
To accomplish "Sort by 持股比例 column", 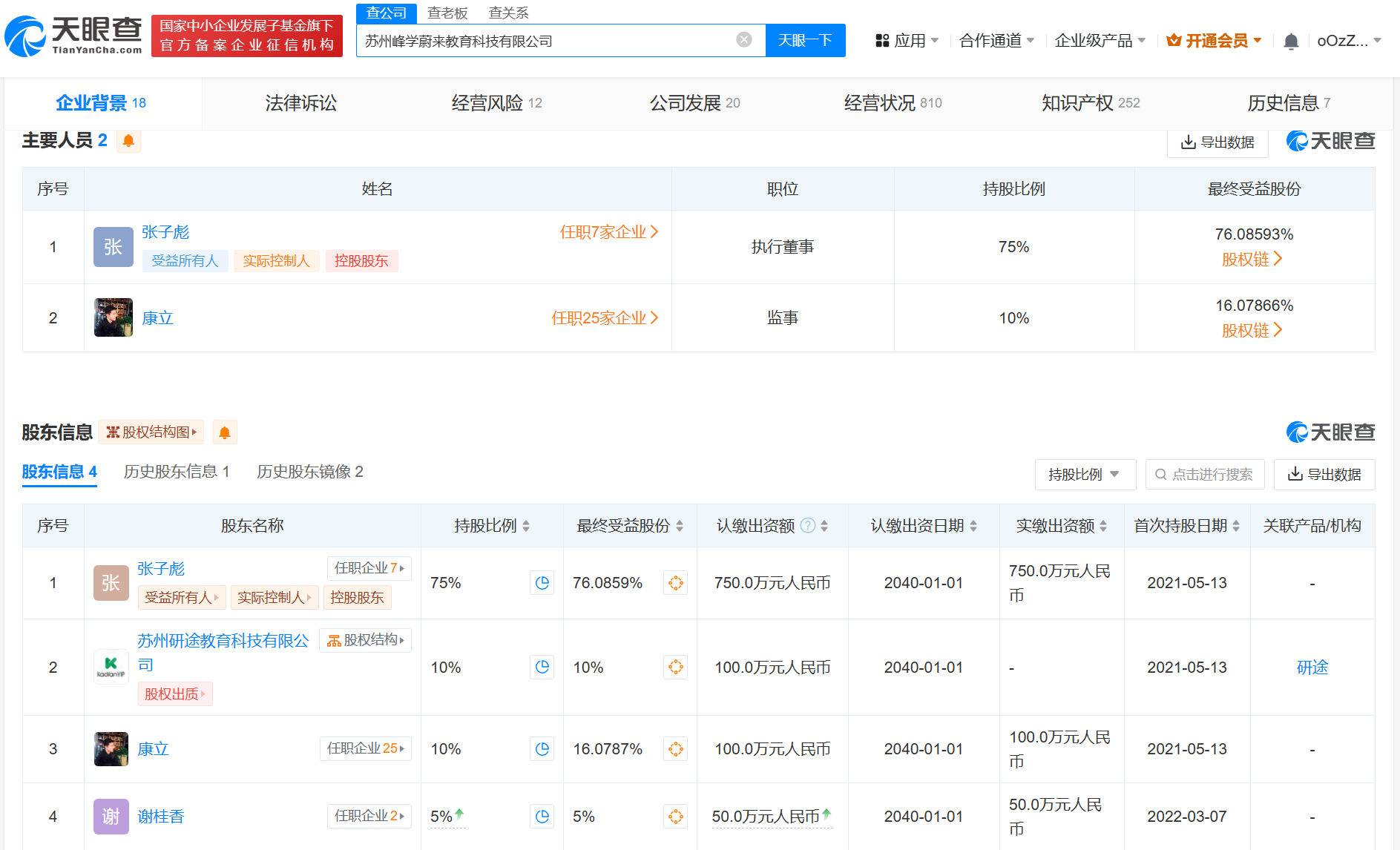I will 525,526.
